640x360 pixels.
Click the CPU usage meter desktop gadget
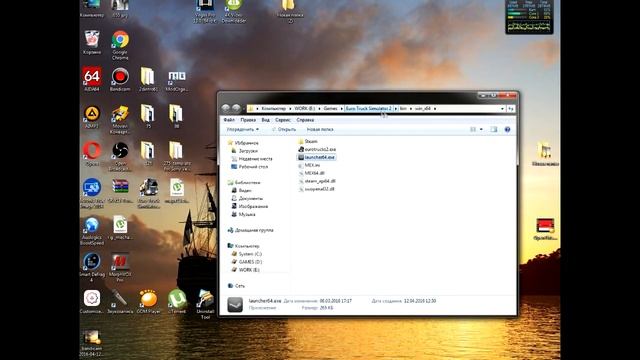click(x=529, y=17)
